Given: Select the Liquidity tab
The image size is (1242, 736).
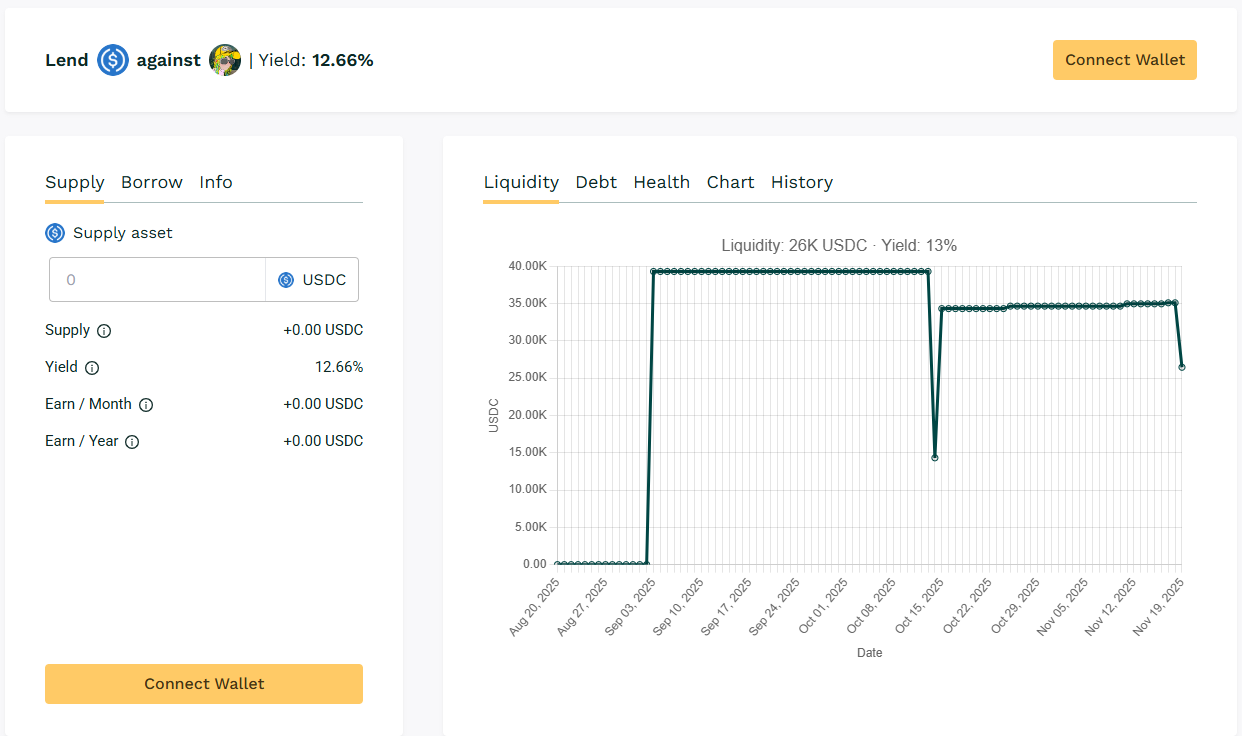Looking at the screenshot, I should pos(521,182).
